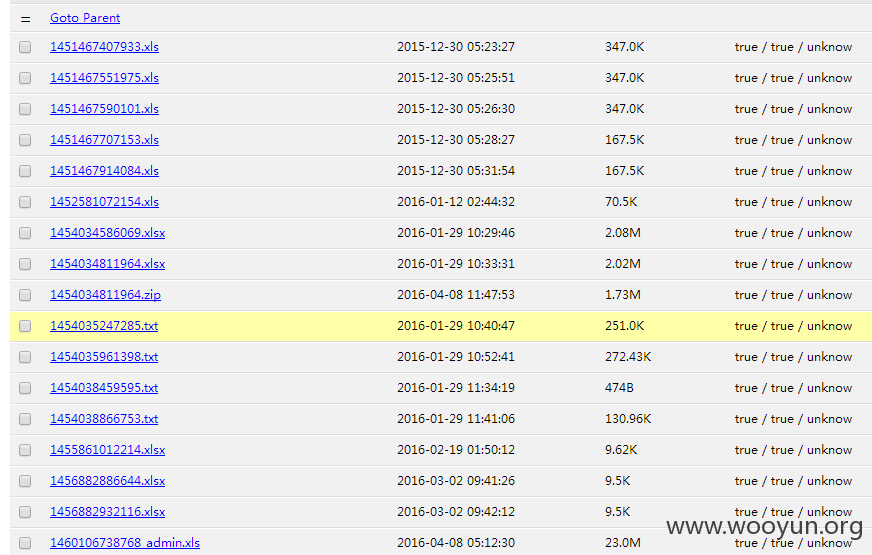Click date 2016-01-12 02:44:32
This screenshot has width=872, height=555.
456,202
